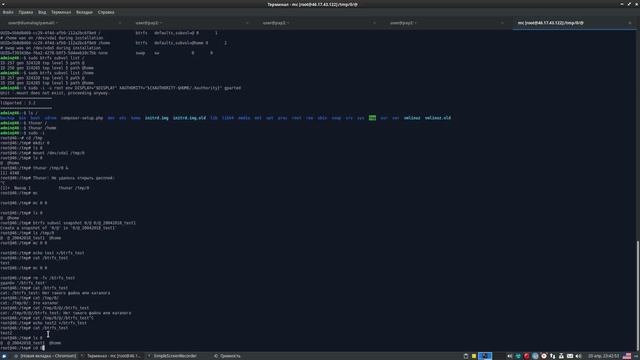Open the applications menu in the taskbar
This screenshot has height=360, width=640.
[4, 356]
